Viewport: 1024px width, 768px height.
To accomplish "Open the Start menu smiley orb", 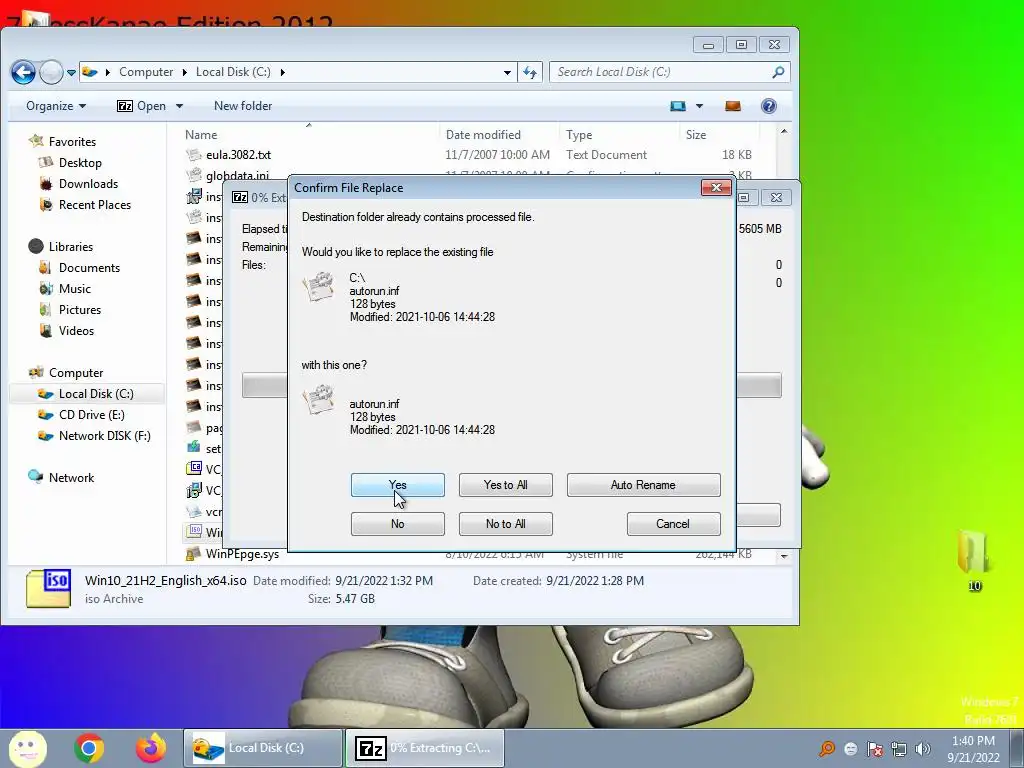I will point(27,748).
